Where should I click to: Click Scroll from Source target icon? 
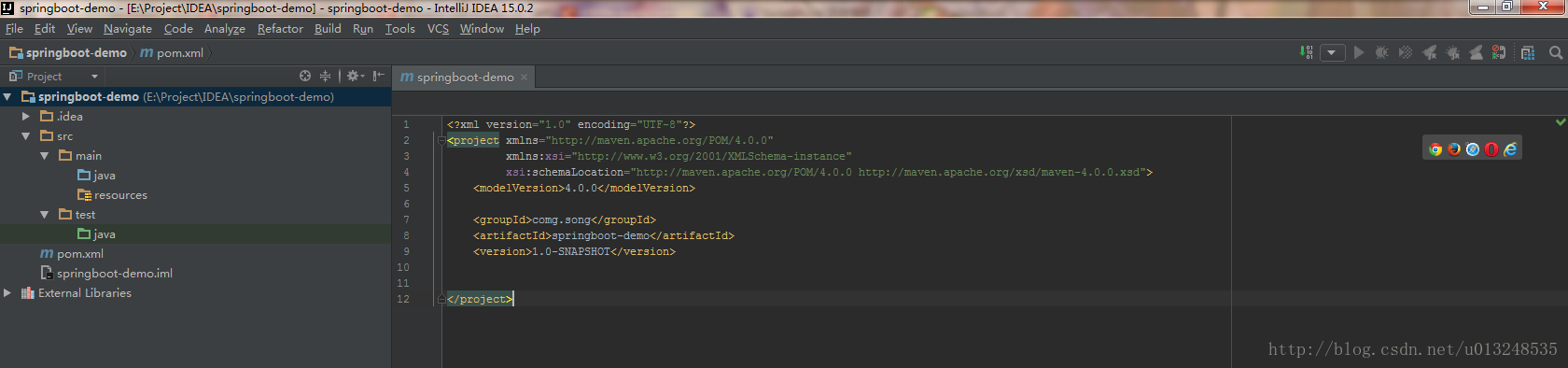(305, 76)
